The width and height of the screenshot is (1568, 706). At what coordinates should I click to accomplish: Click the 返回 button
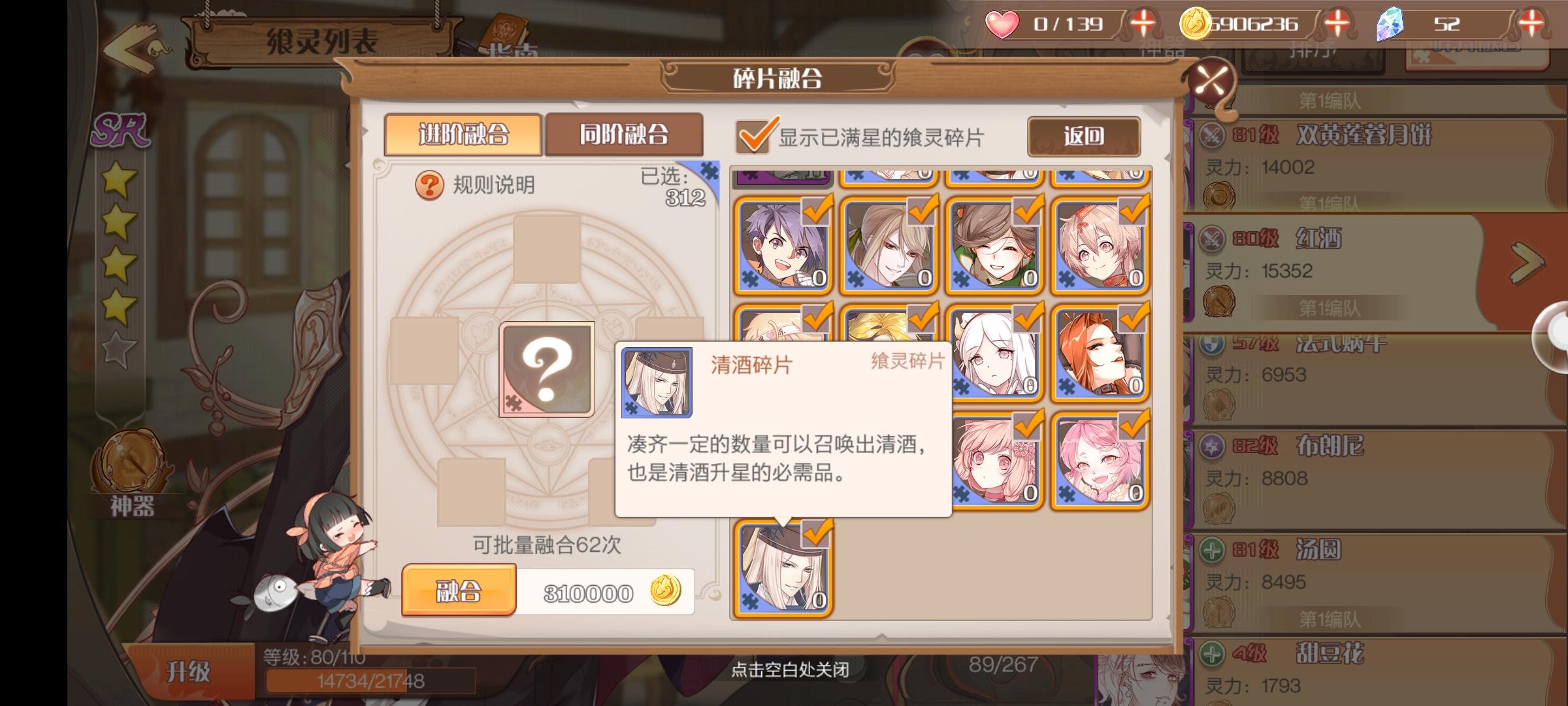pyautogui.click(x=1084, y=136)
